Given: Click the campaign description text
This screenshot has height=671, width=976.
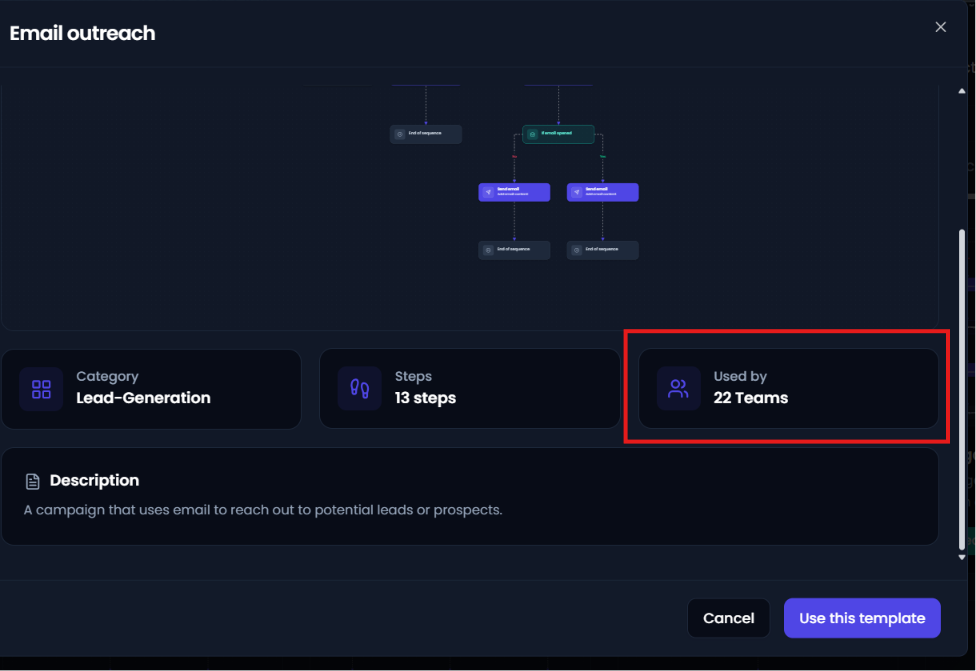Looking at the screenshot, I should coord(263,510).
